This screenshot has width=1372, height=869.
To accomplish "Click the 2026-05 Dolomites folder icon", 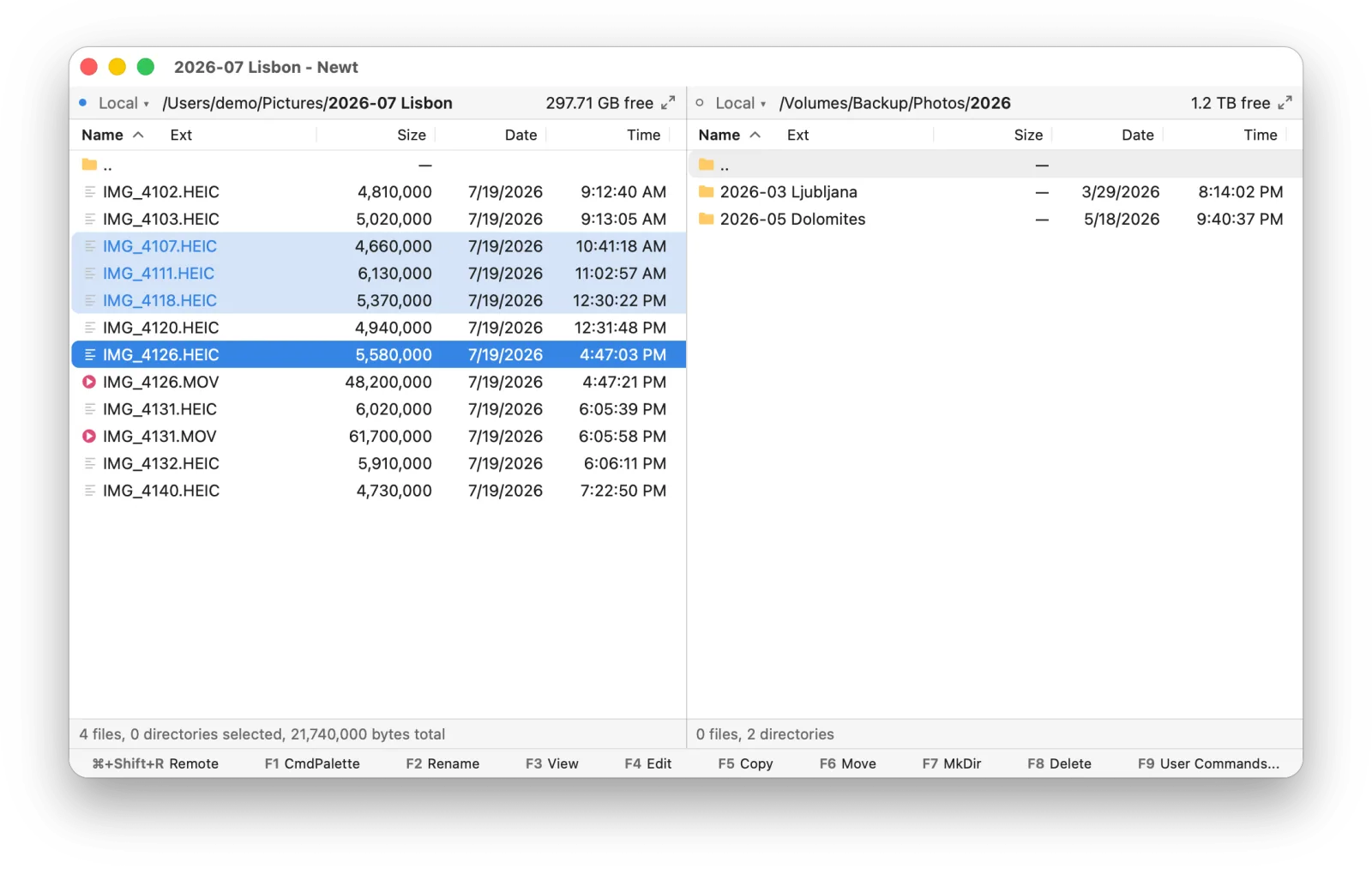I will point(706,220).
